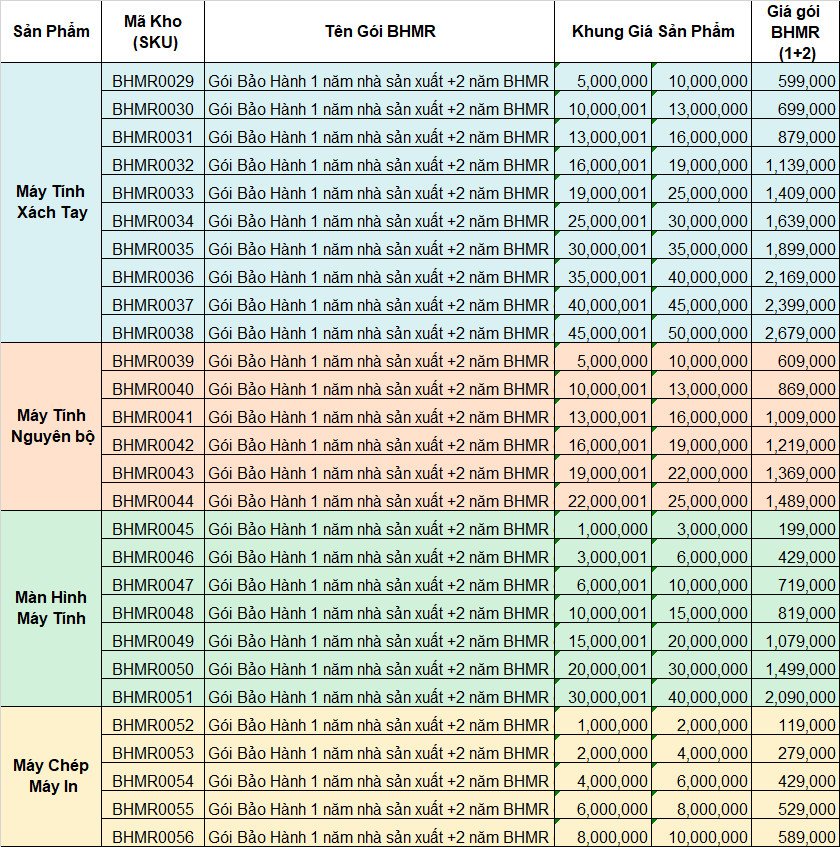Select the 'Mã Kho (SKU)' header cell
This screenshot has width=840, height=847.
point(153,31)
